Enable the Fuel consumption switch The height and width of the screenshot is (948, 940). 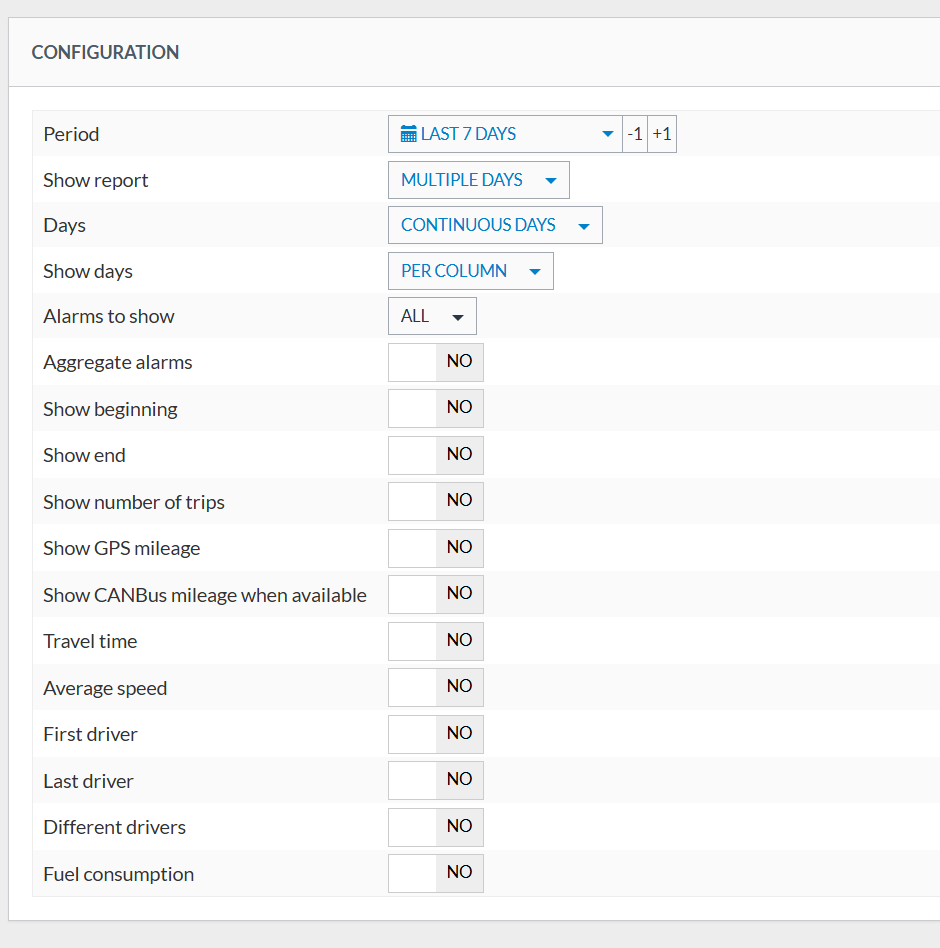tap(436, 874)
